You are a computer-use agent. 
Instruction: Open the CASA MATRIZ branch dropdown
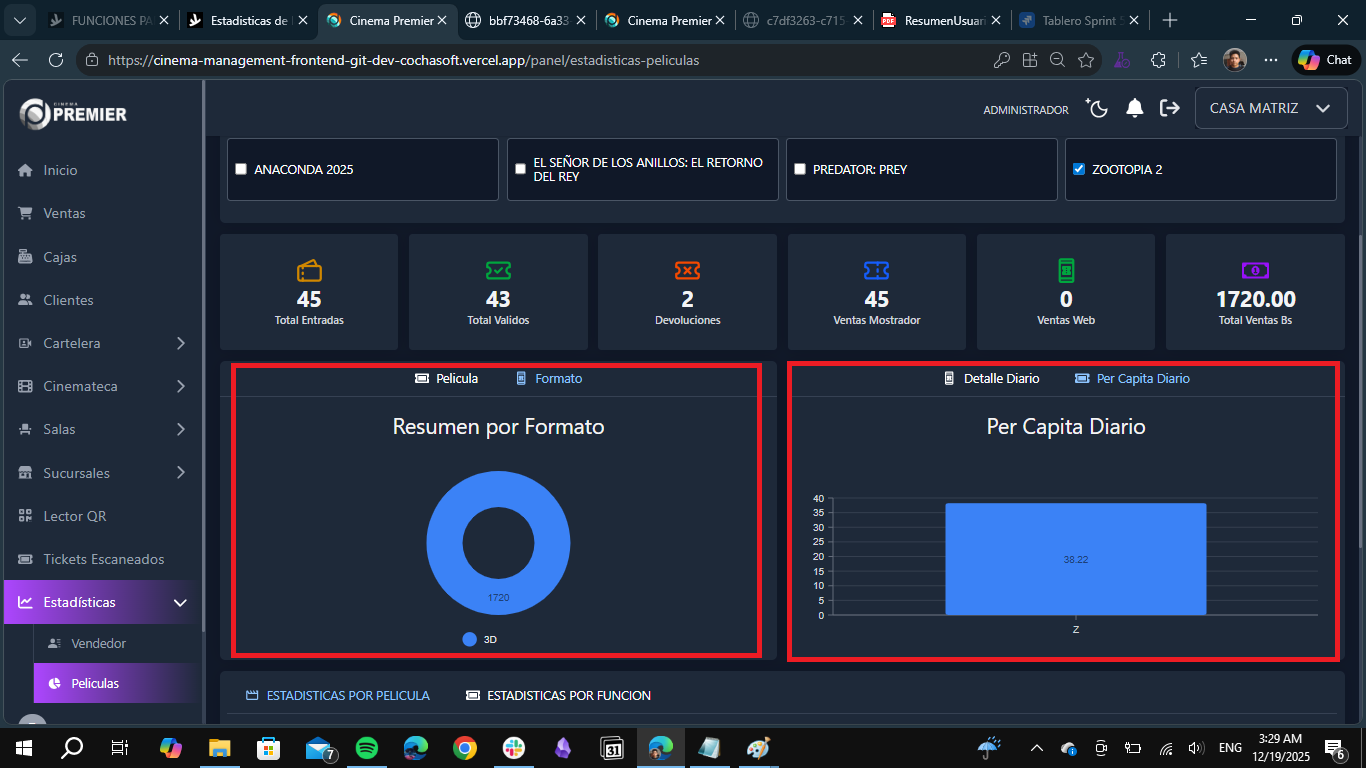[1269, 108]
